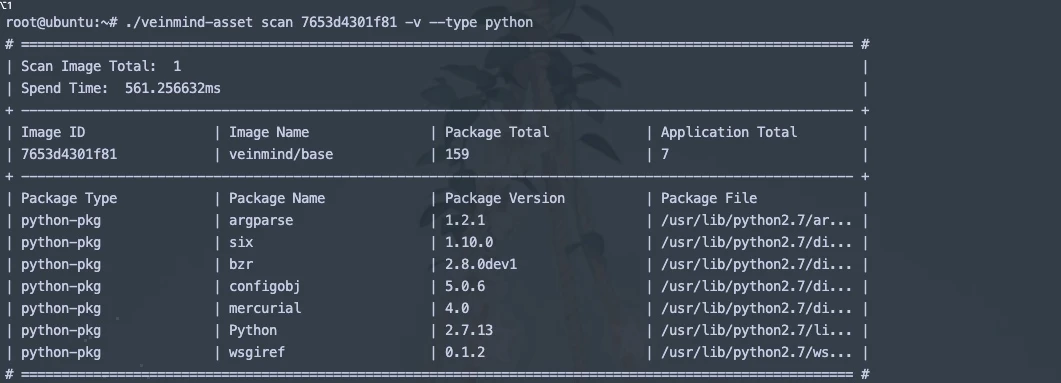Click python-pkg type in the configobj row
The height and width of the screenshot is (383, 1061).
61,286
